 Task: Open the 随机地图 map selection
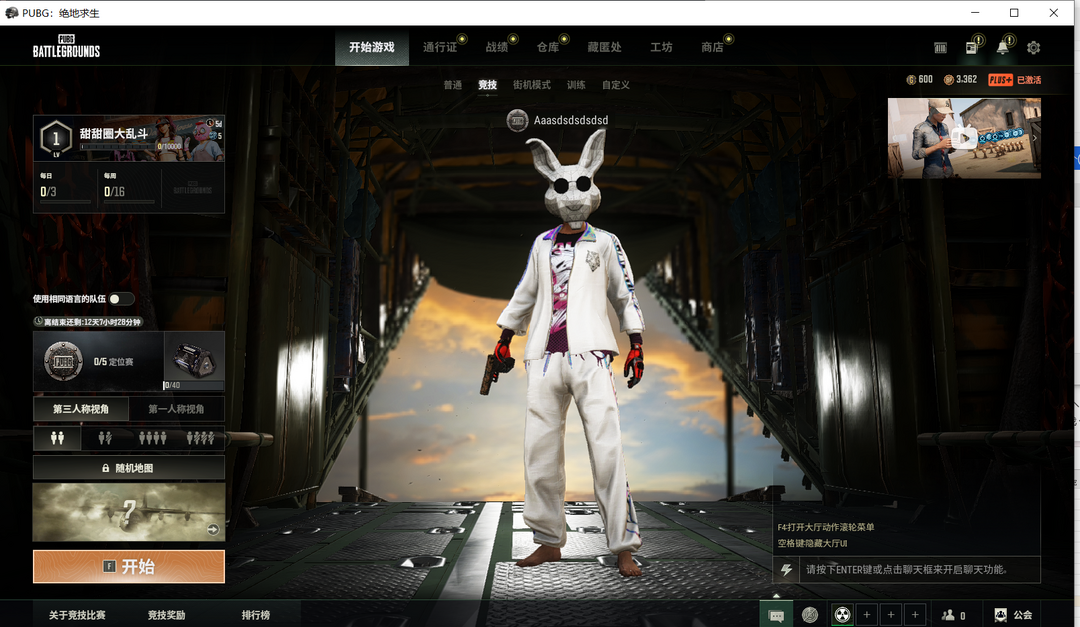[x=128, y=468]
